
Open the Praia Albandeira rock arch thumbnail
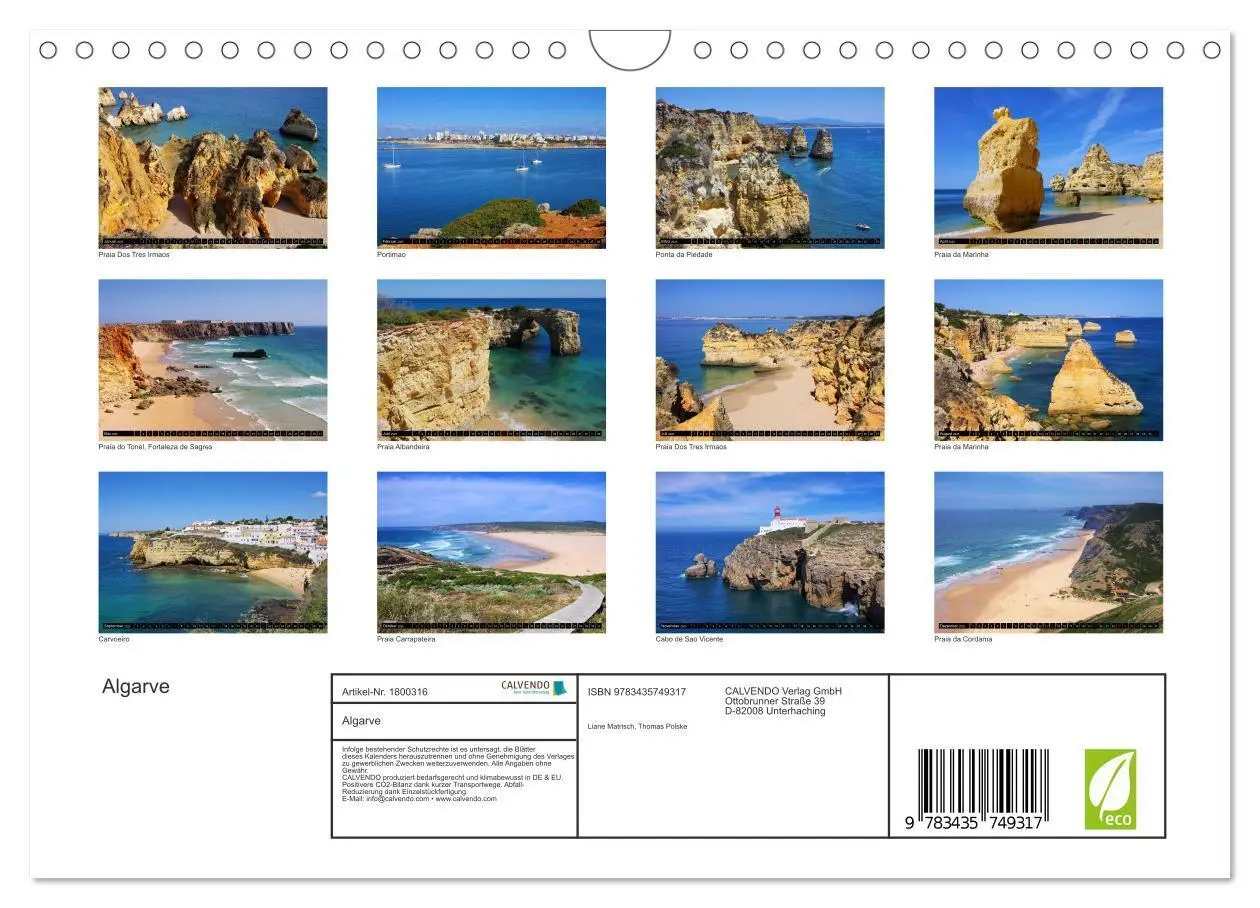click(x=491, y=360)
